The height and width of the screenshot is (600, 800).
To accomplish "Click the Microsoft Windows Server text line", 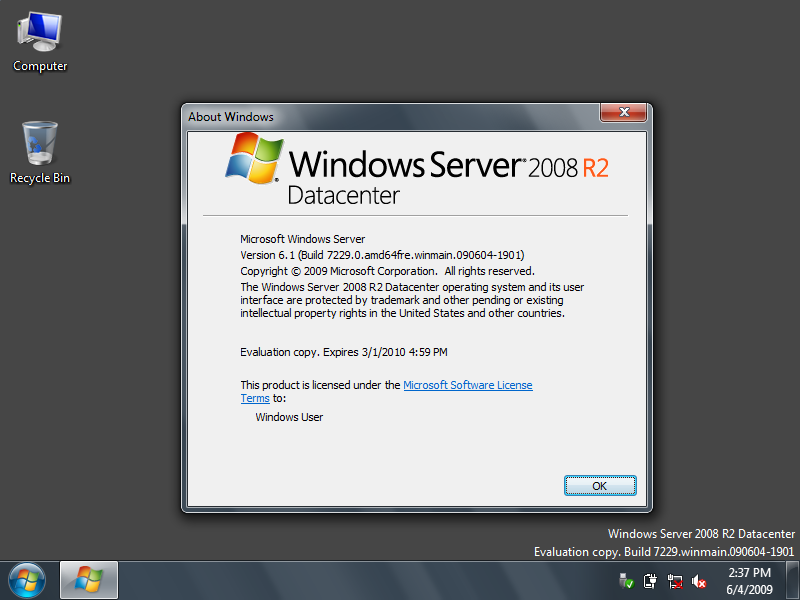I will point(303,239).
